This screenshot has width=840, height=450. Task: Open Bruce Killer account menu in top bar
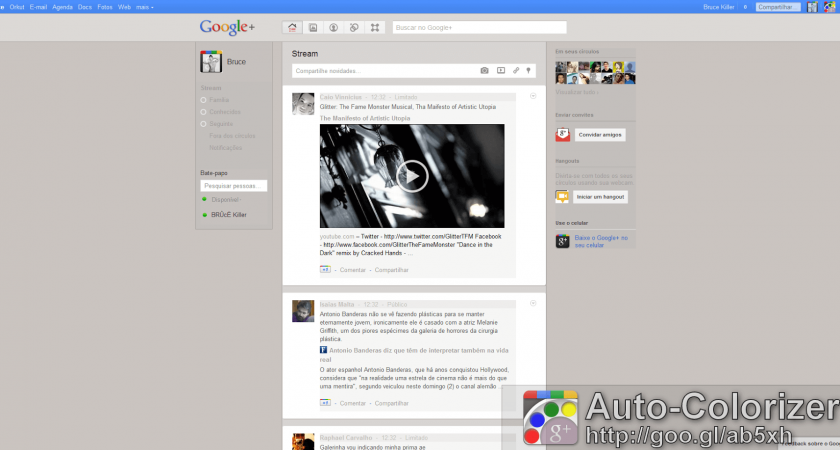[719, 7]
